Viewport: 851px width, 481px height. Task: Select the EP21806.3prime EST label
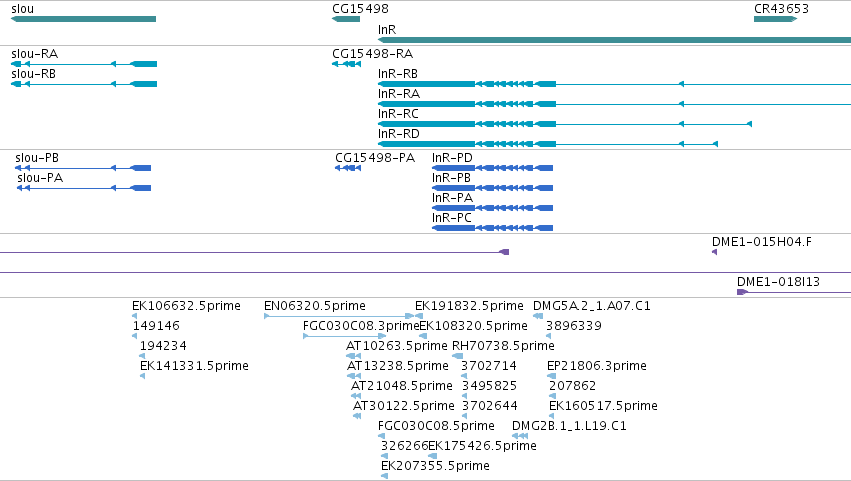596,366
